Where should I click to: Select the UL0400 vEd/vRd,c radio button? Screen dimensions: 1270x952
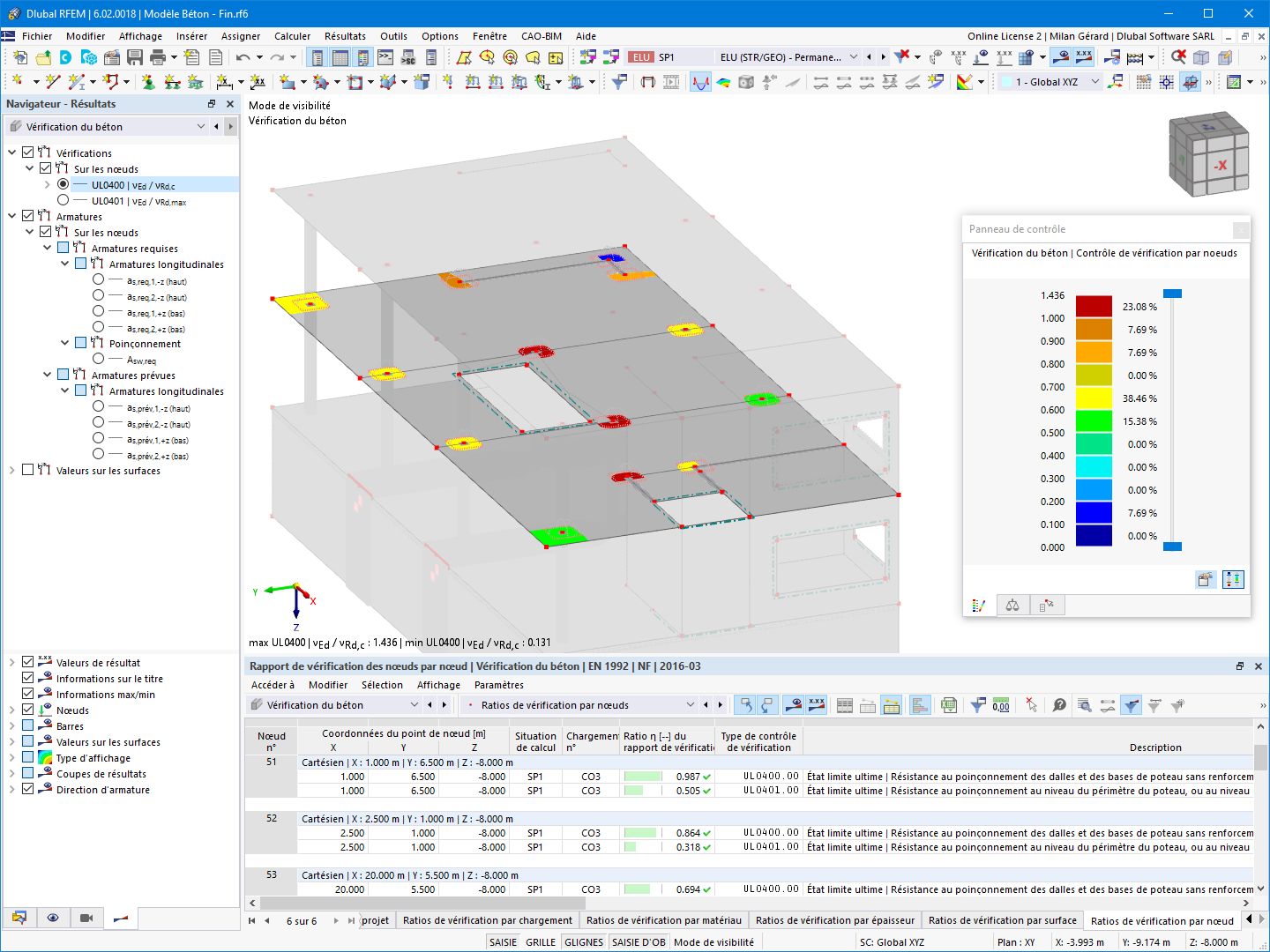point(63,184)
